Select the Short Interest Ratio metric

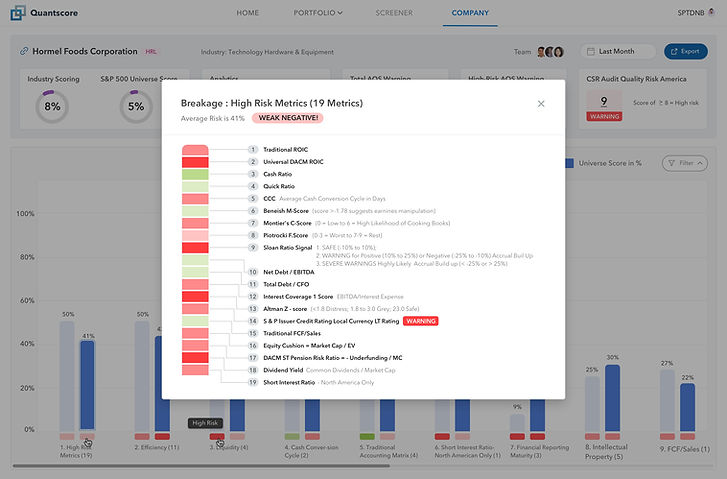tap(289, 383)
